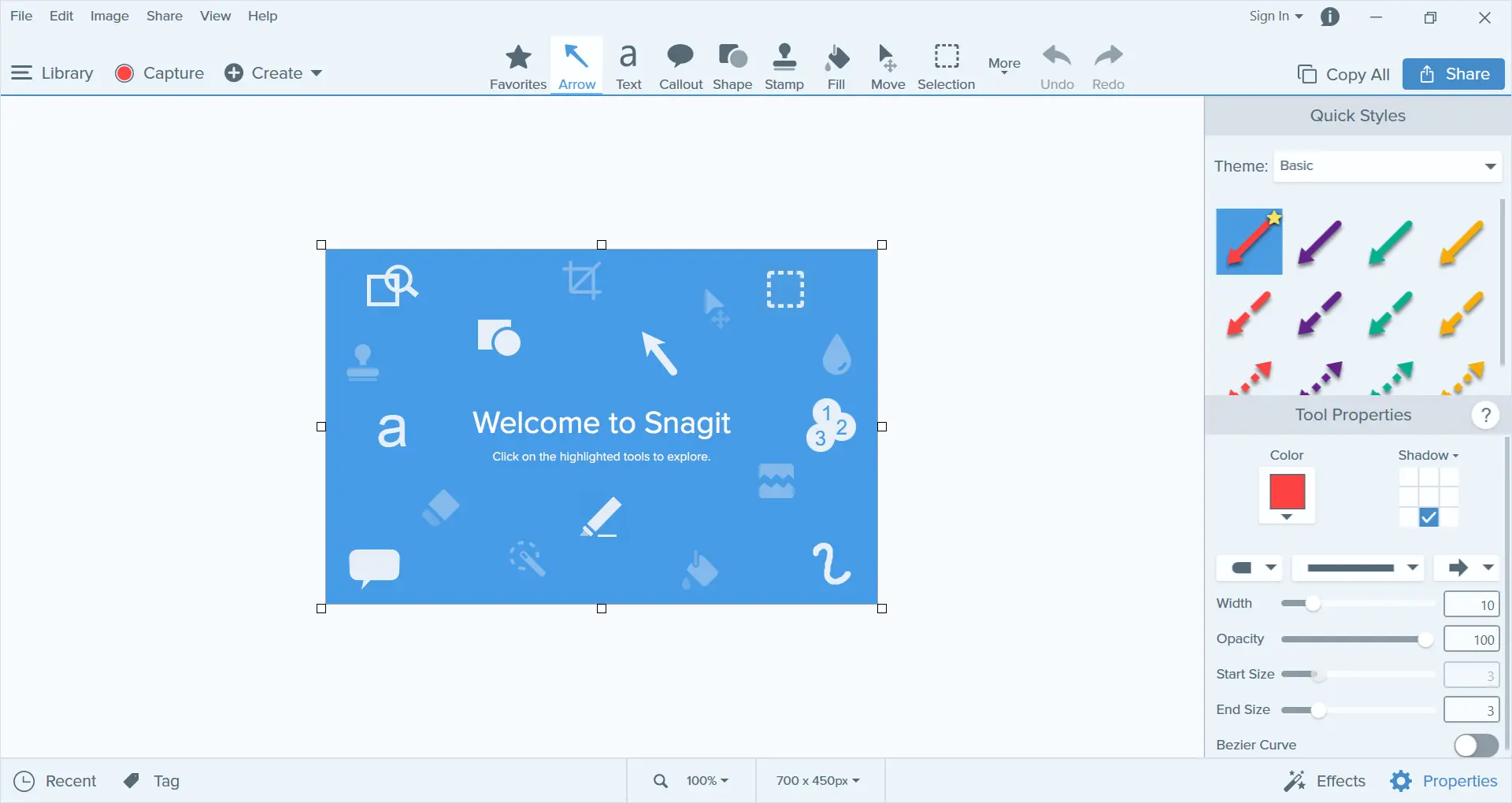Expand the zoom level 100% dropdown
This screenshot has height=803, width=1512.
[706, 781]
